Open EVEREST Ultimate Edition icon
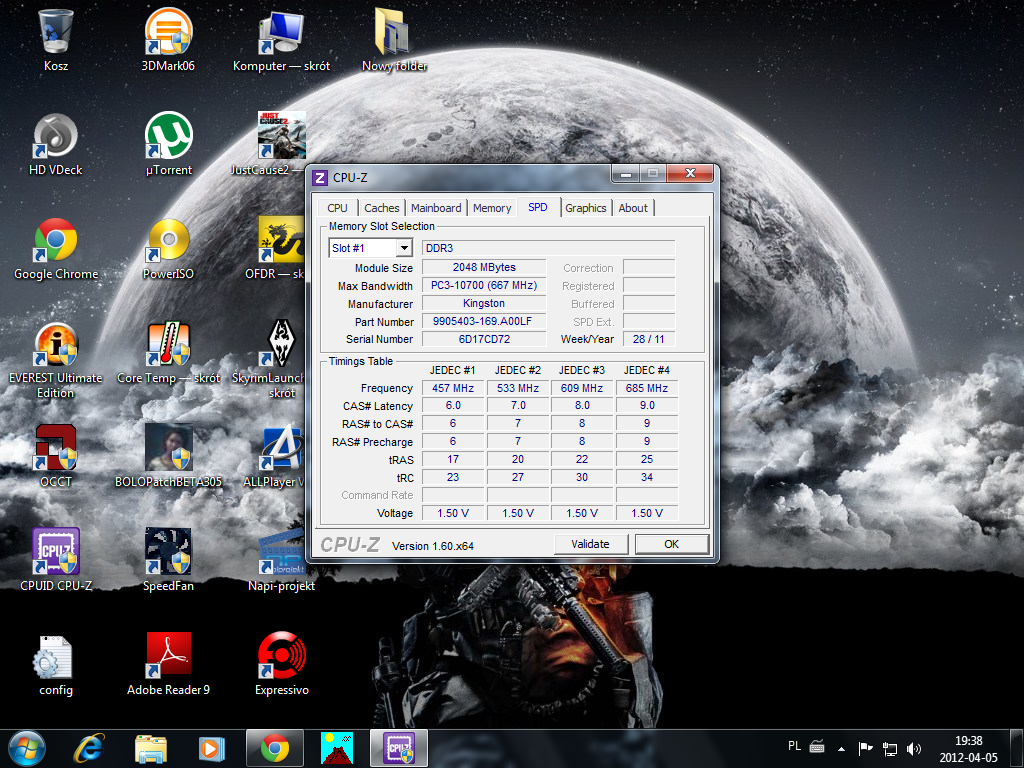The height and width of the screenshot is (768, 1024). (x=56, y=345)
